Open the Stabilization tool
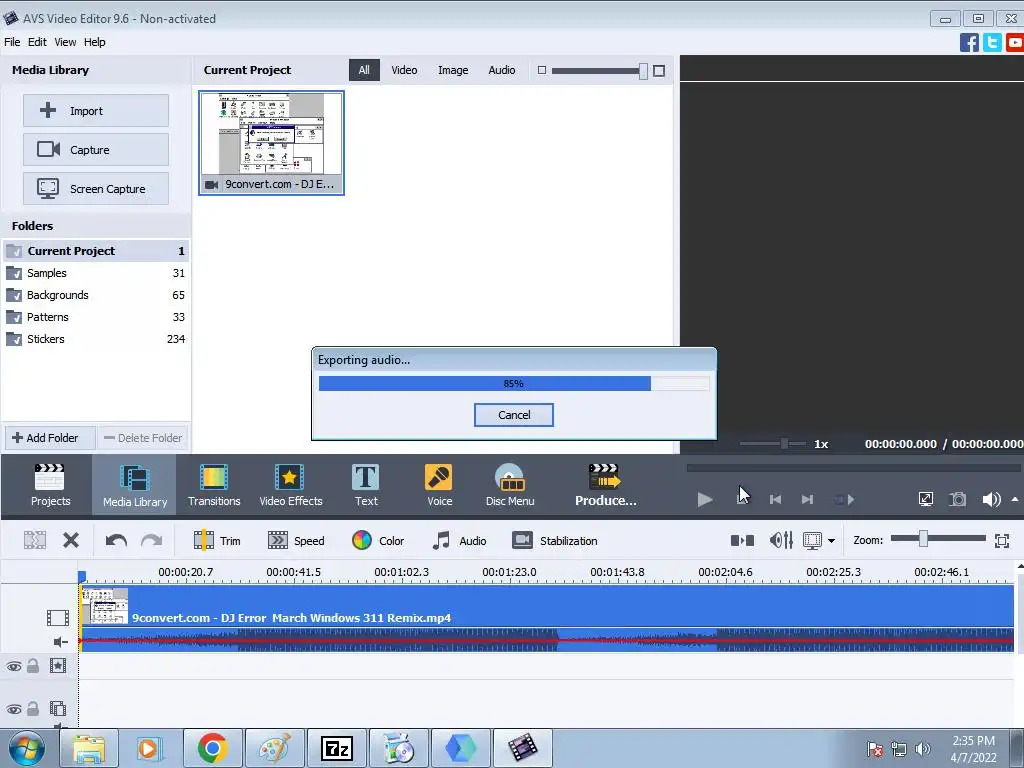Image resolution: width=1024 pixels, height=768 pixels. click(x=555, y=541)
